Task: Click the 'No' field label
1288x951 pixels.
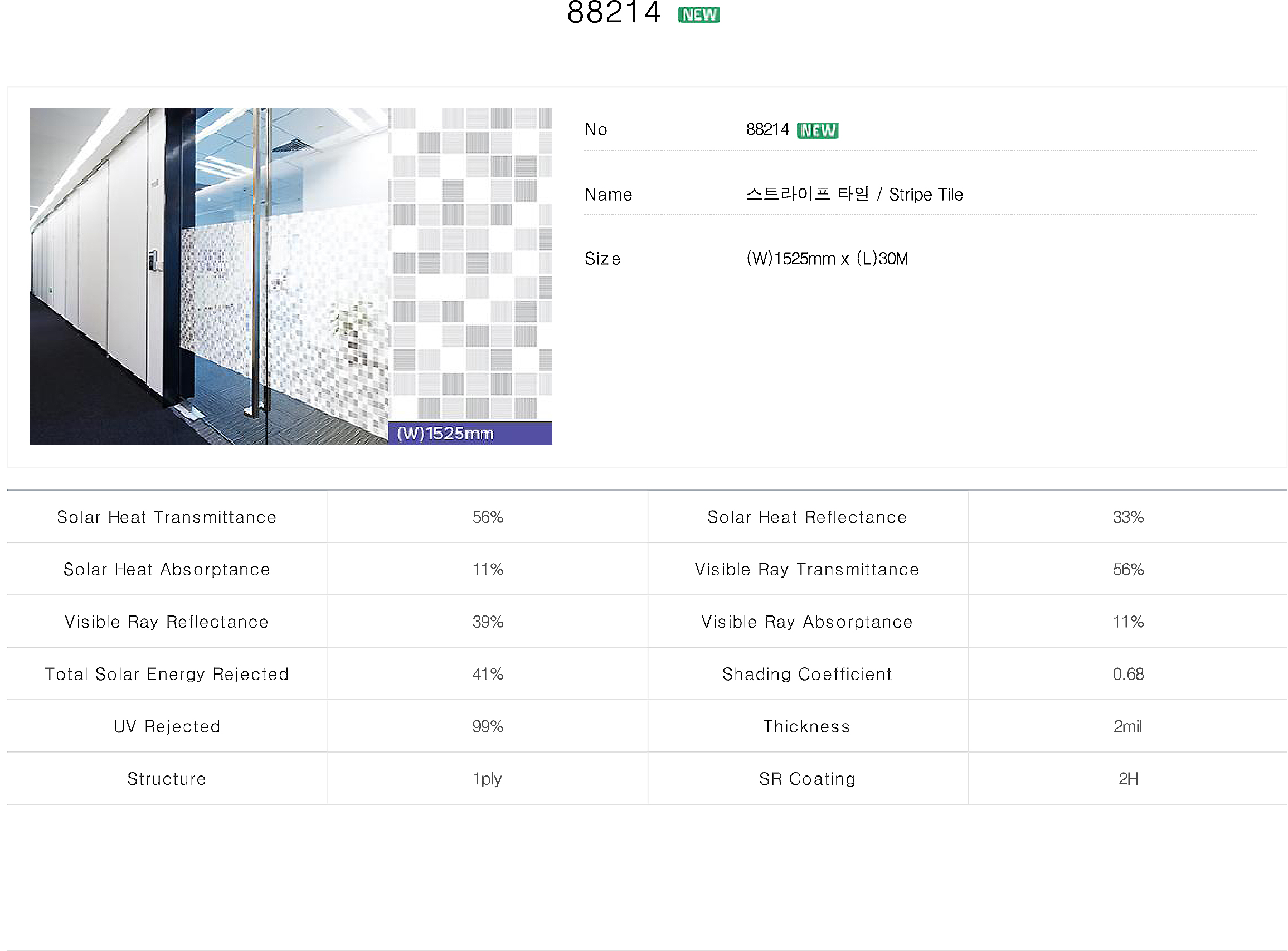Action: click(596, 129)
